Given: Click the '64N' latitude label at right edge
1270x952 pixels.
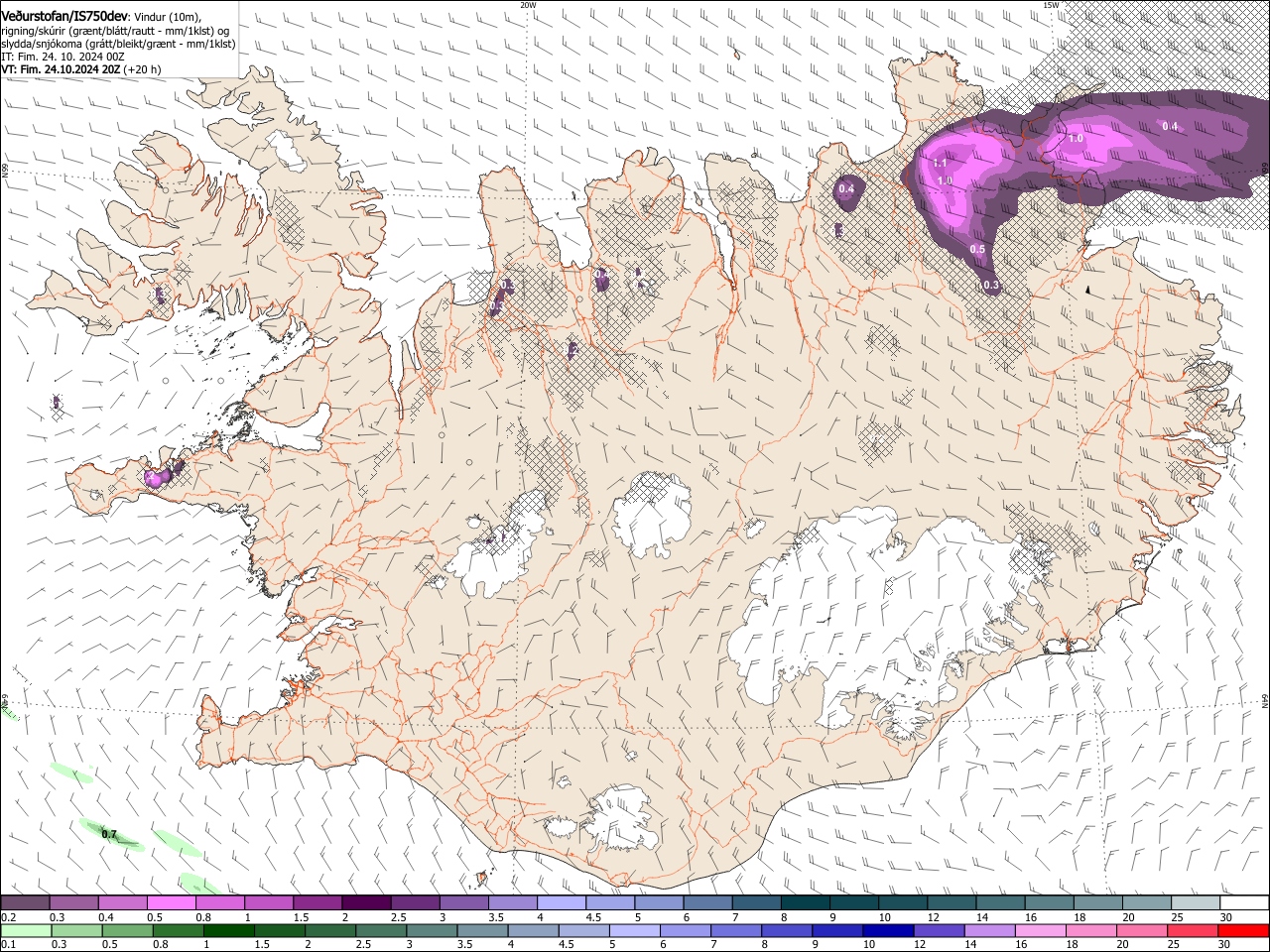Looking at the screenshot, I should tap(1265, 701).
